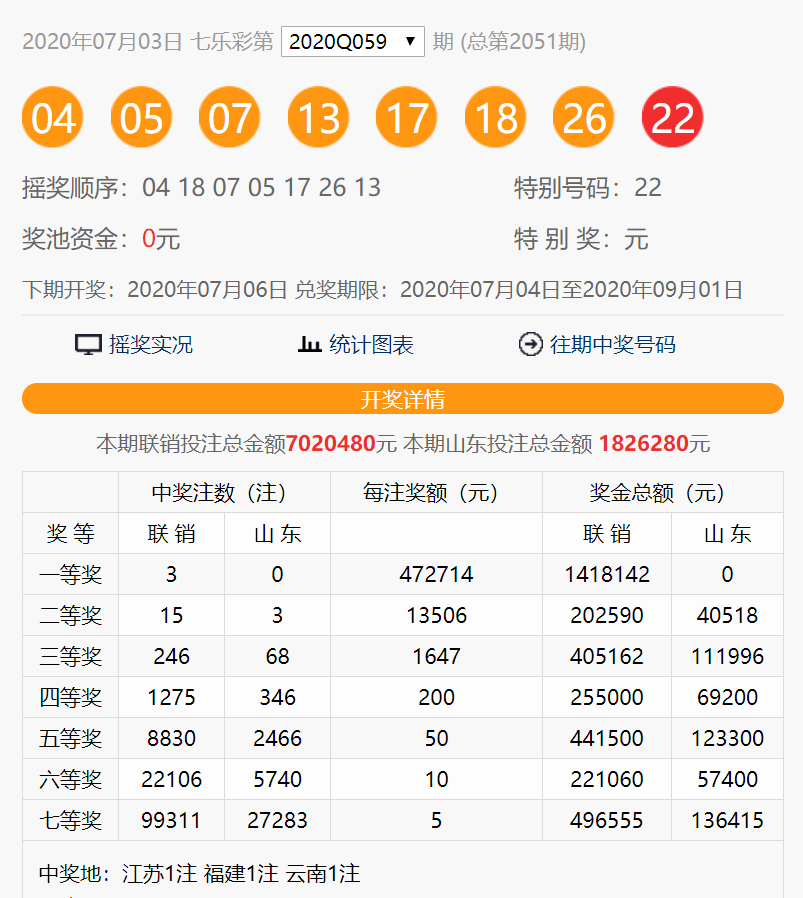Click the draw order text 04 18 07 05 17 26 13
The height and width of the screenshot is (898, 803).
click(262, 188)
